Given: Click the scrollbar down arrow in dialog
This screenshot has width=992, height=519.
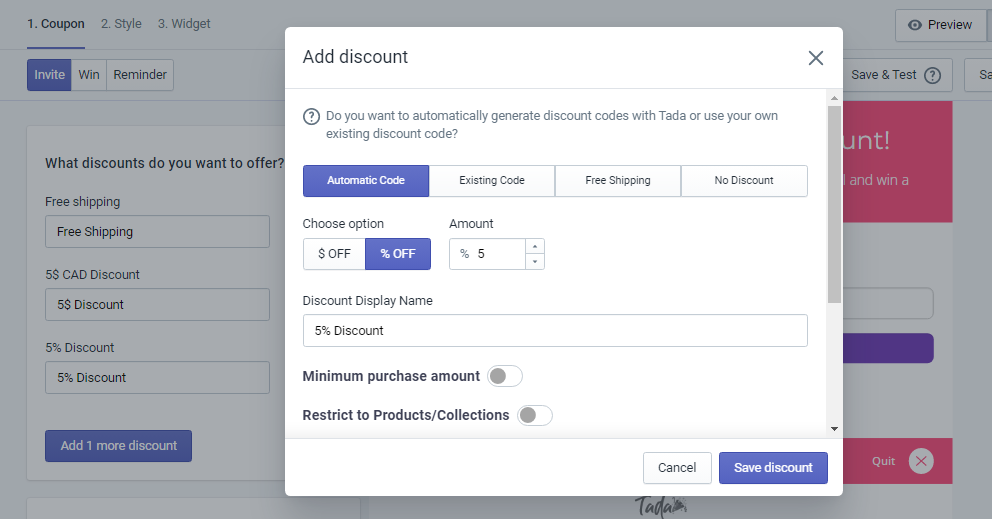Looking at the screenshot, I should (834, 429).
